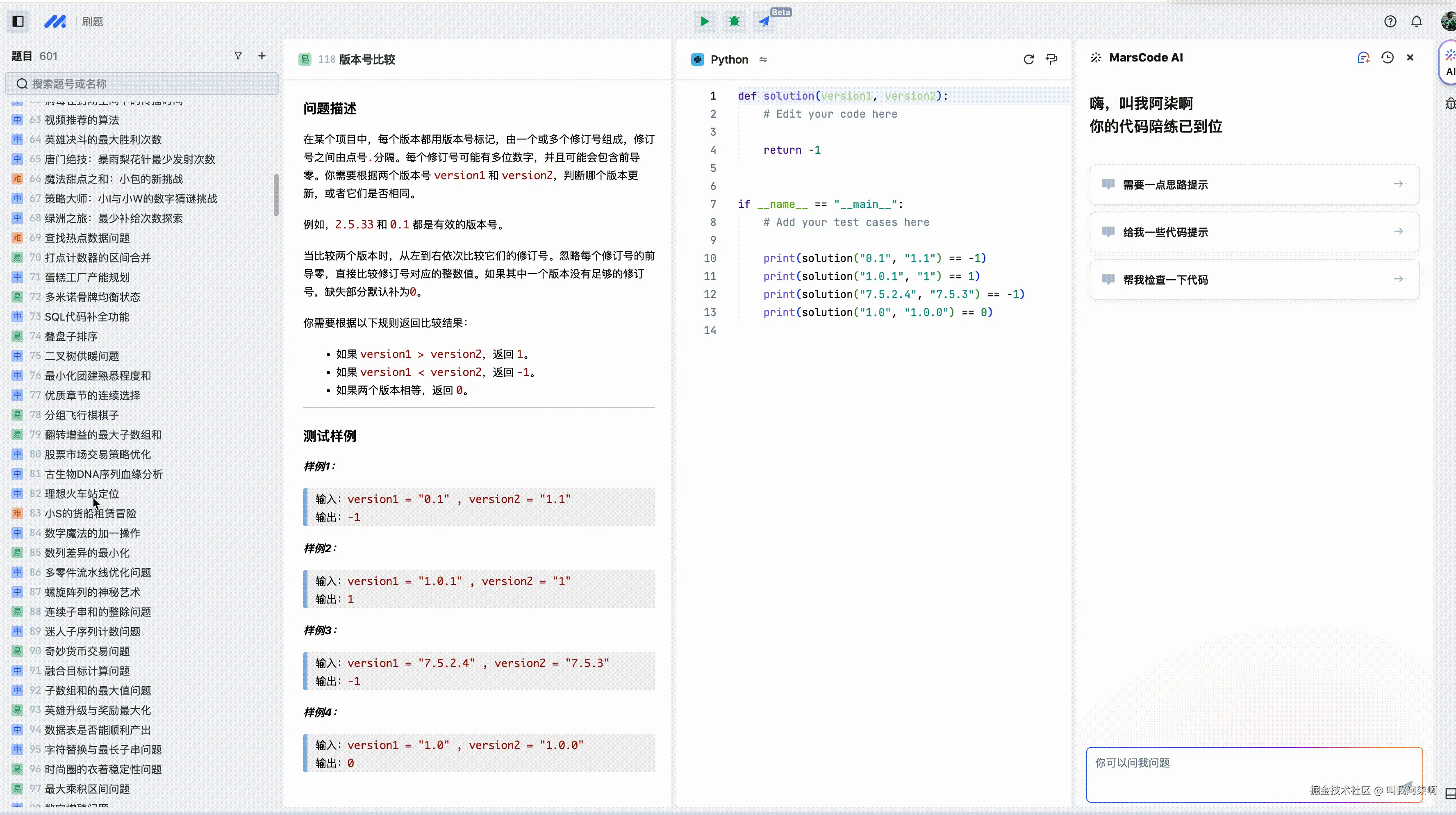Open the MarsCode AI chat history icon

[x=1387, y=58]
